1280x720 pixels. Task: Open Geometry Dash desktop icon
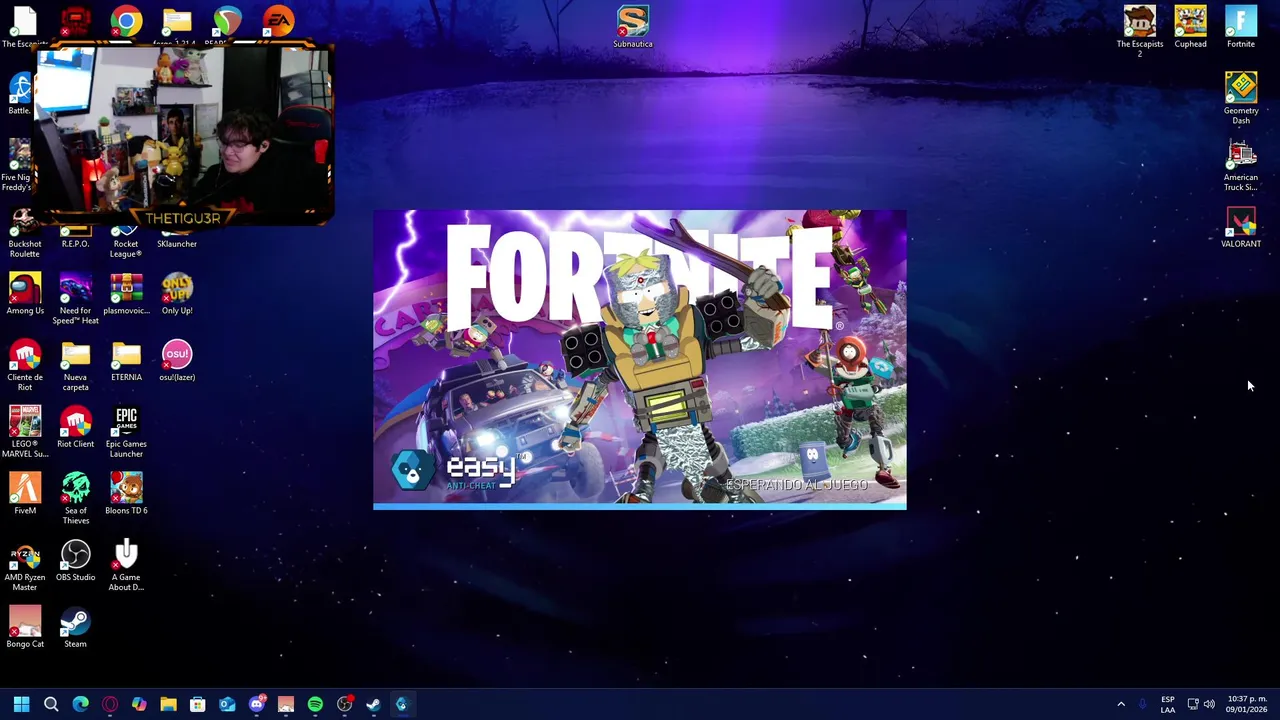(x=1240, y=98)
